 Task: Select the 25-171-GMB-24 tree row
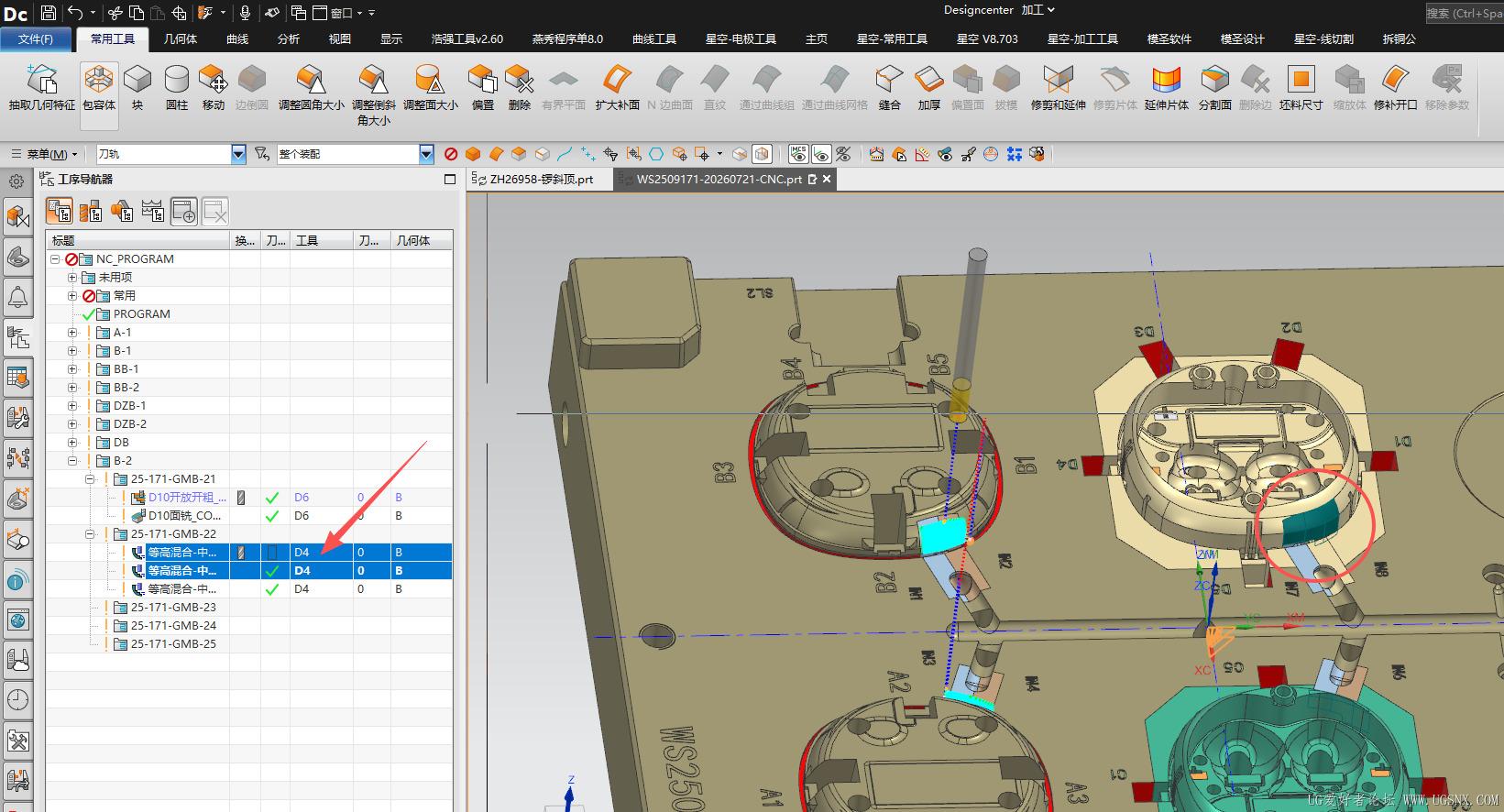(x=173, y=626)
